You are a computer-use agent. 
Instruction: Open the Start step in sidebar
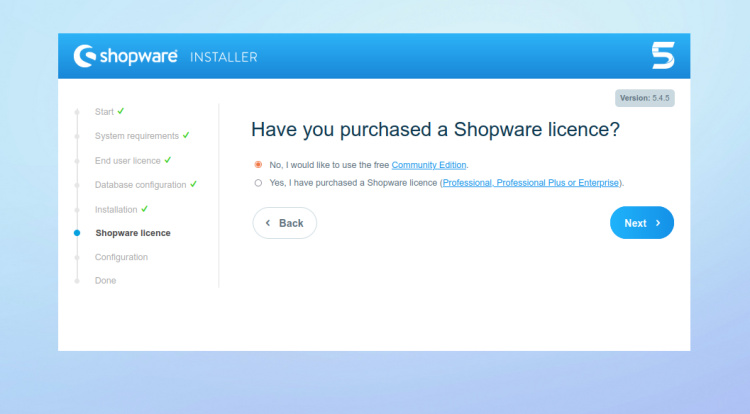click(x=104, y=111)
